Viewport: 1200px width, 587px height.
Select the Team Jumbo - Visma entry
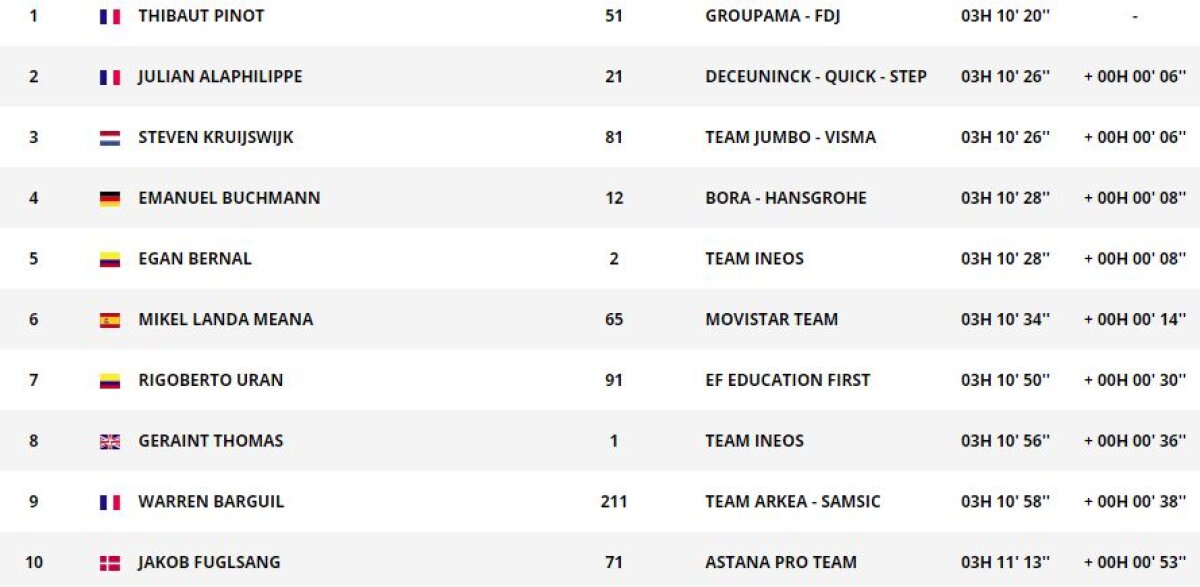[x=790, y=137]
